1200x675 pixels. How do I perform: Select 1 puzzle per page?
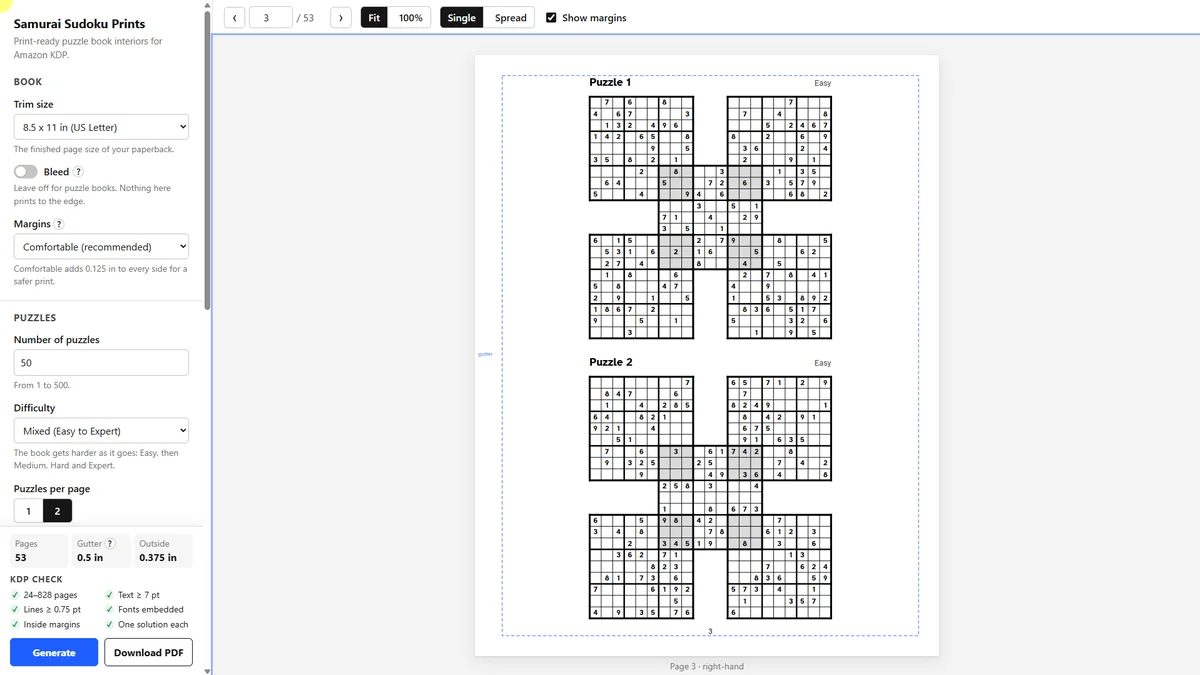[x=28, y=511]
